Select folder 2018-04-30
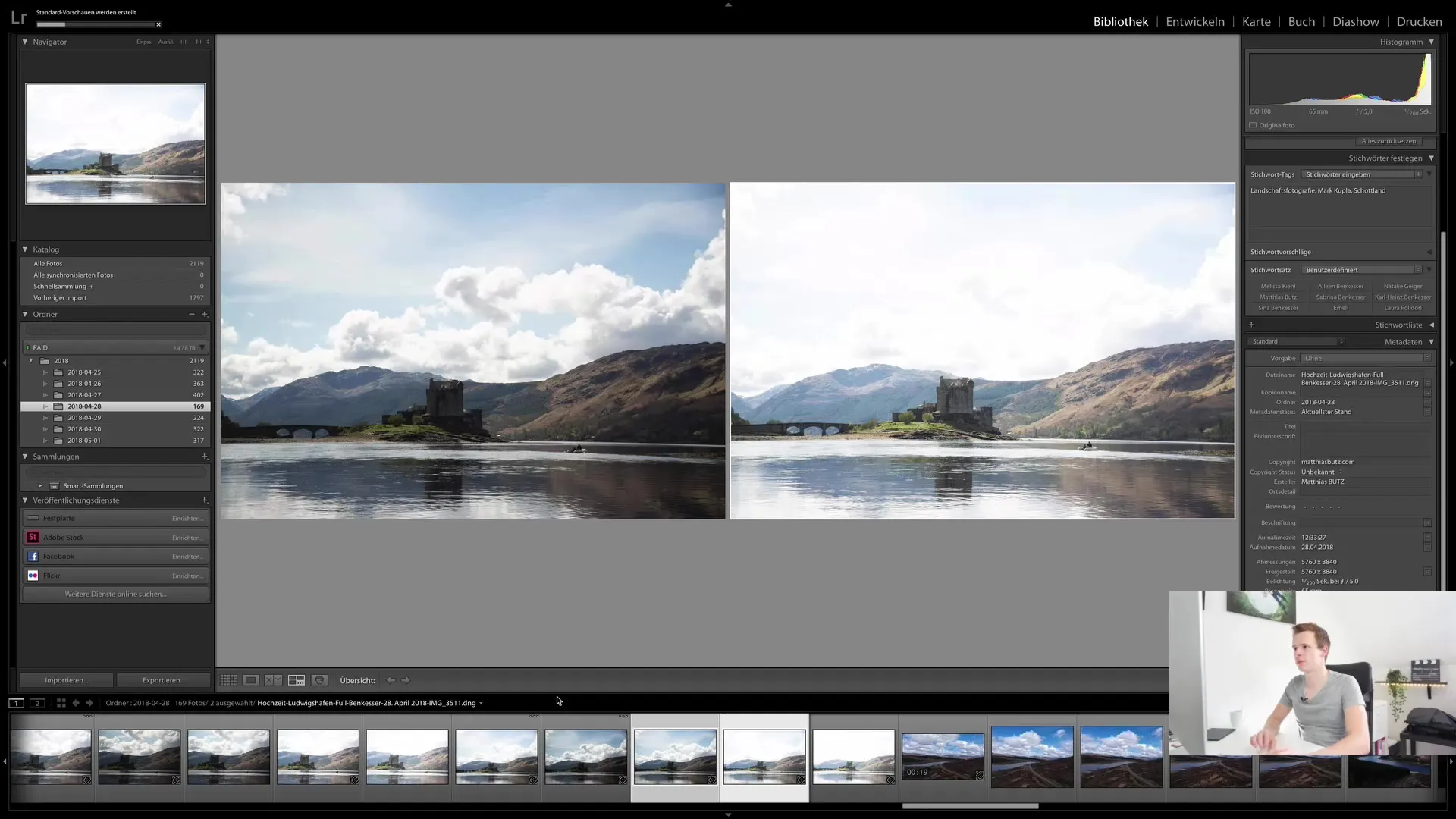Viewport: 1456px width, 819px height. click(115, 429)
